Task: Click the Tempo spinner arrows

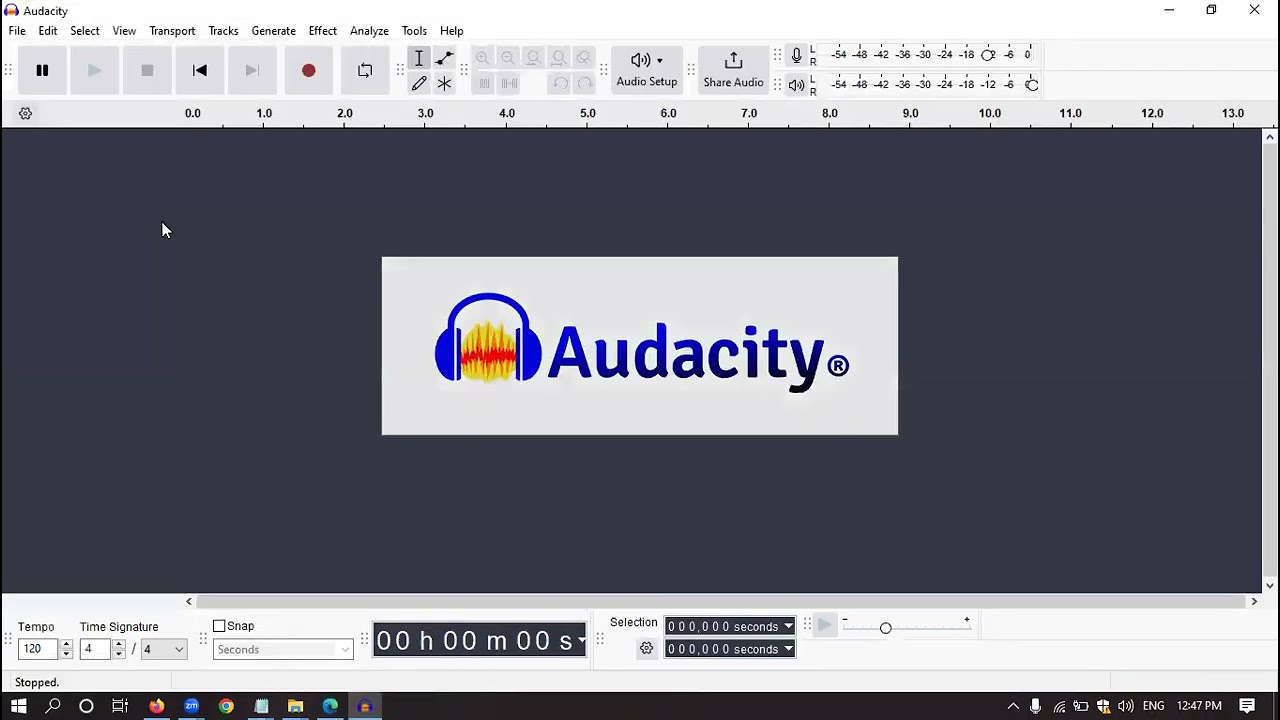Action: coord(66,649)
